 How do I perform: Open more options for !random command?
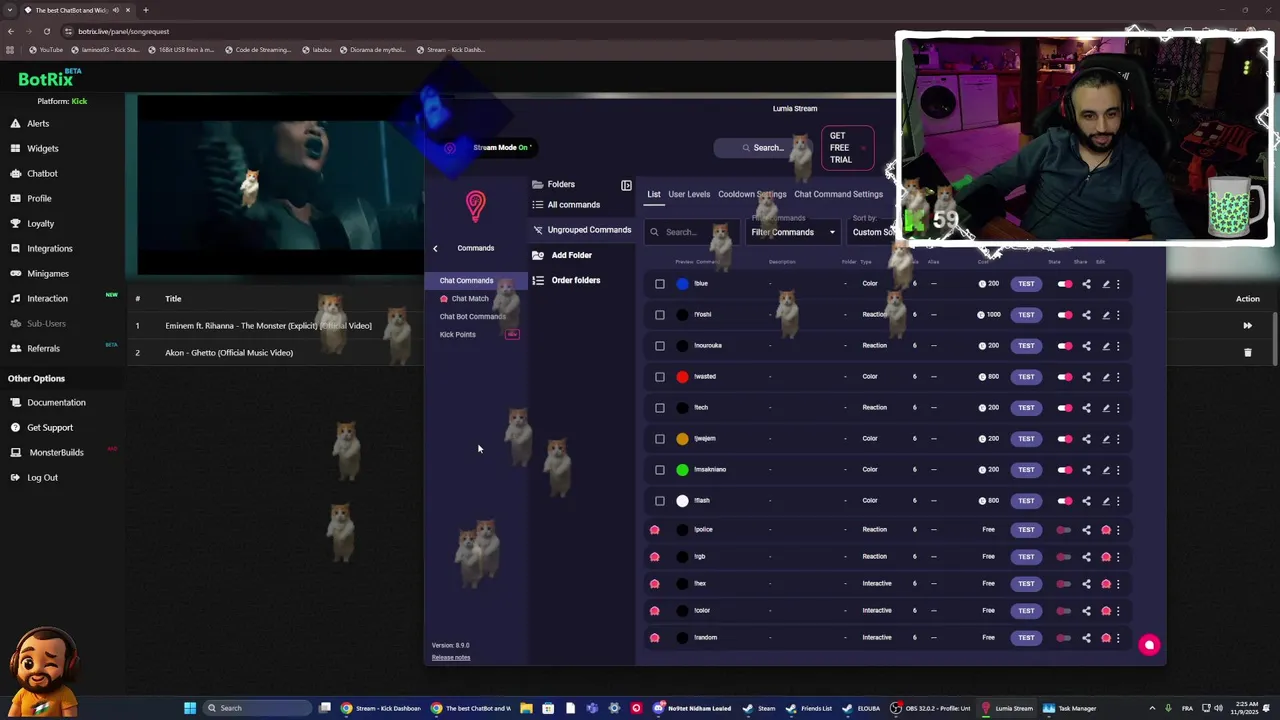1118,638
